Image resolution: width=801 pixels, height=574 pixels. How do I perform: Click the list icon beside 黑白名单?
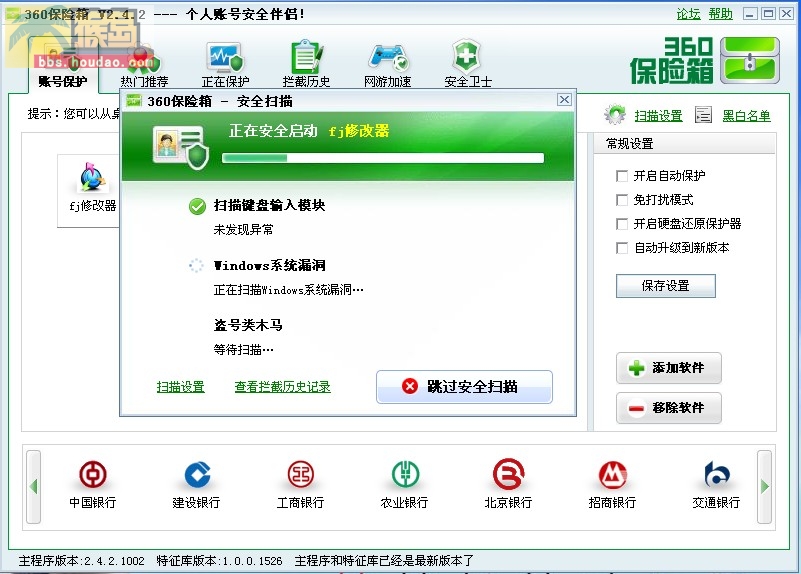(x=703, y=115)
